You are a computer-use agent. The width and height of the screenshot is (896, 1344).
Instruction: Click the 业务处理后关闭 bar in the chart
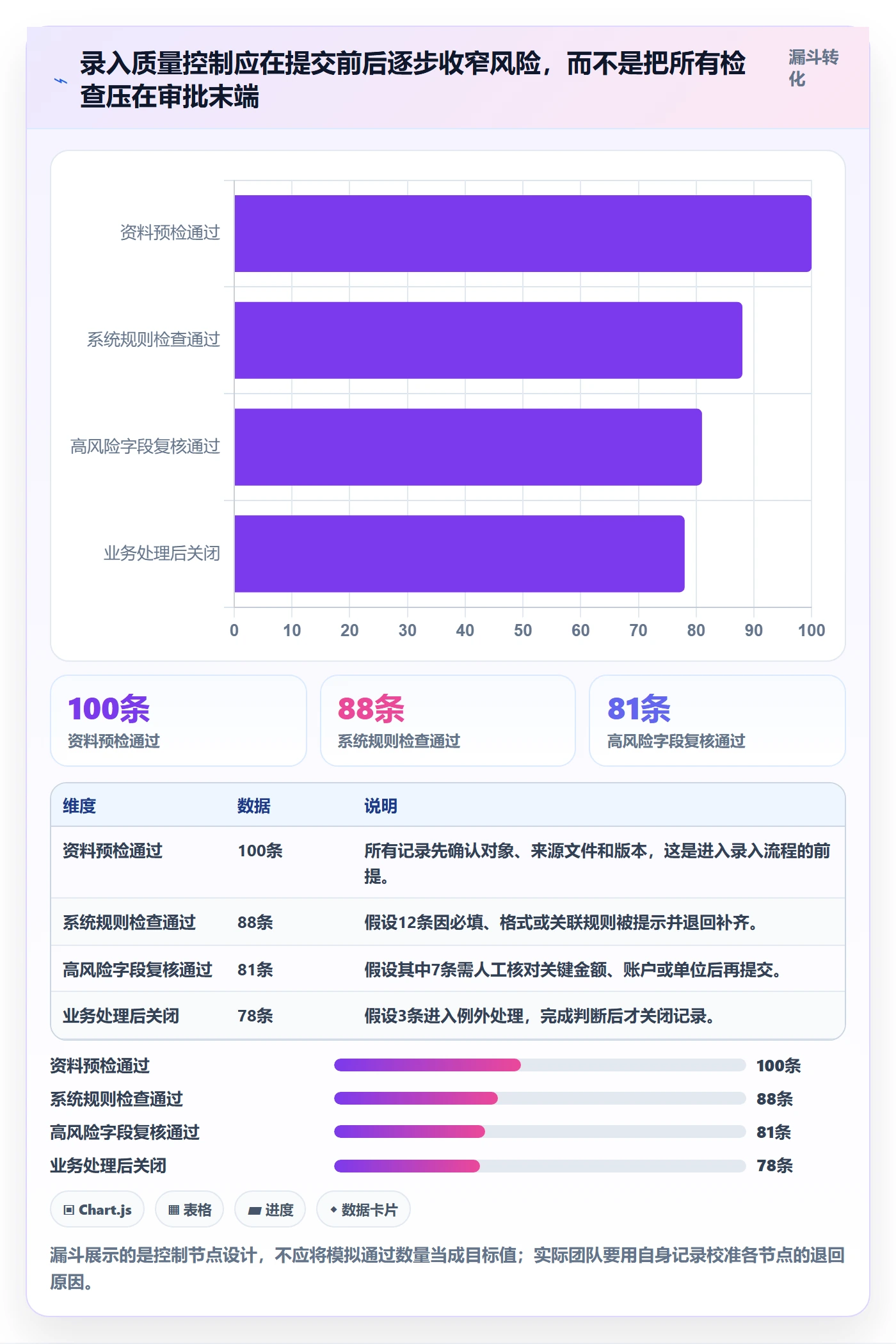[460, 554]
